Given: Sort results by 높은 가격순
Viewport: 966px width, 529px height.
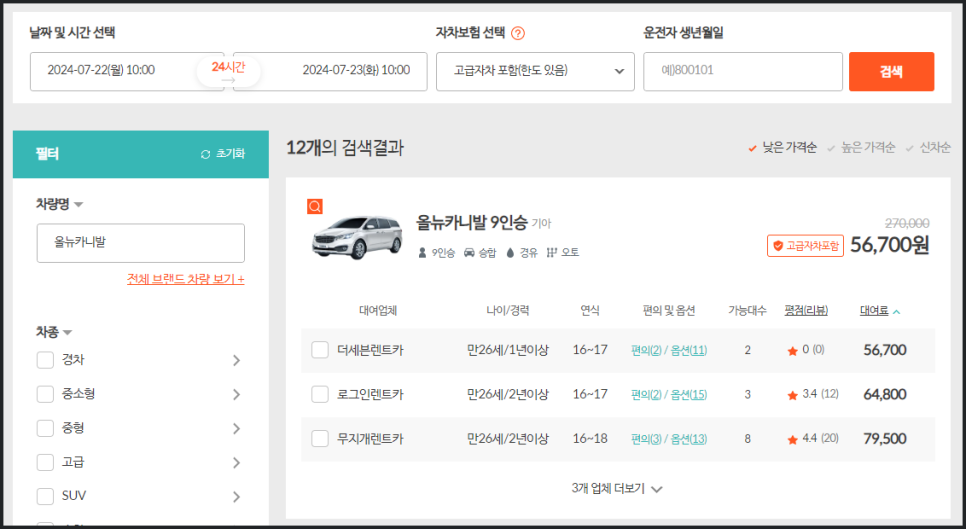Looking at the screenshot, I should [x=861, y=148].
